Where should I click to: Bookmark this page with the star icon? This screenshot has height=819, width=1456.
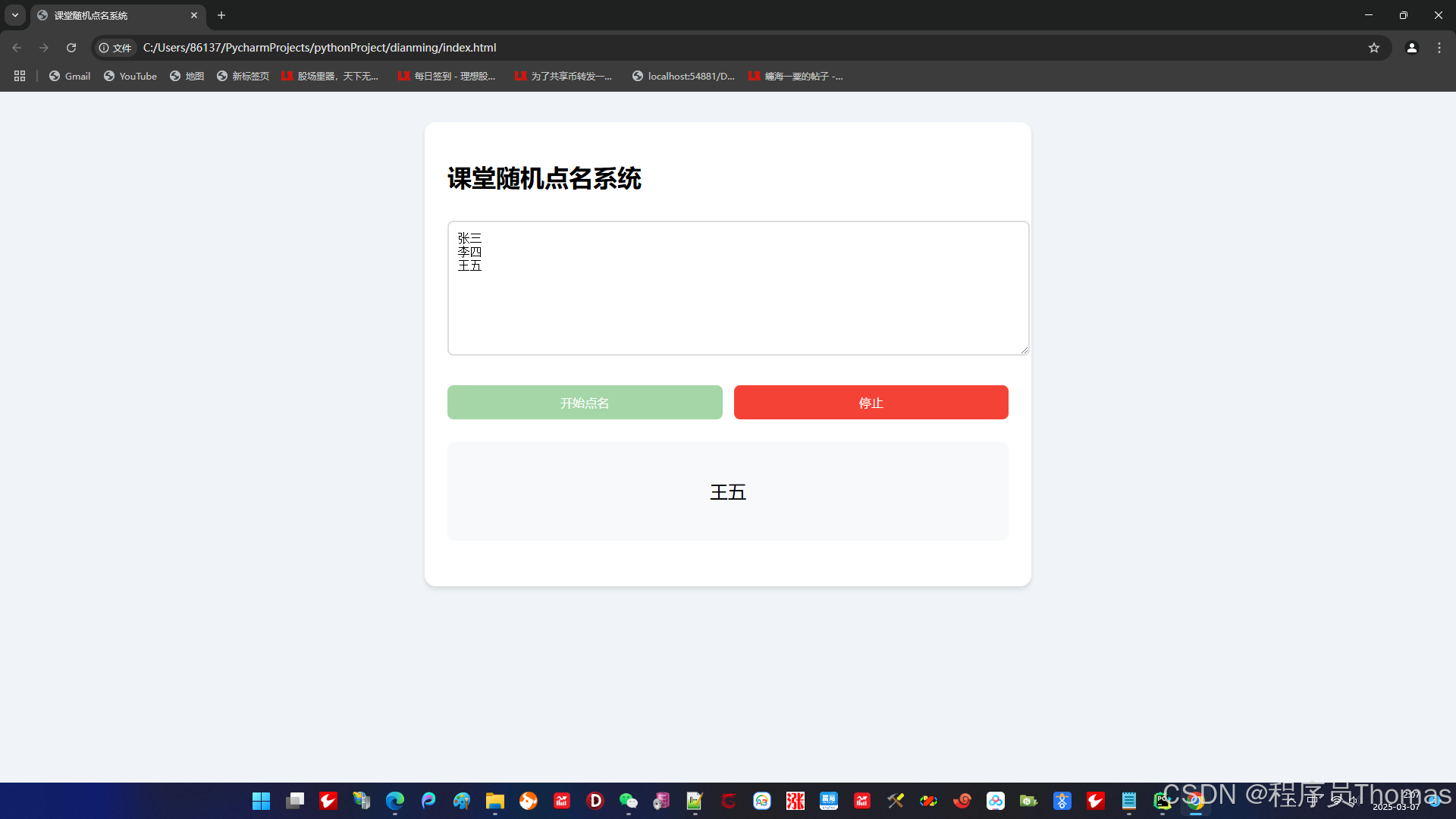tap(1373, 48)
